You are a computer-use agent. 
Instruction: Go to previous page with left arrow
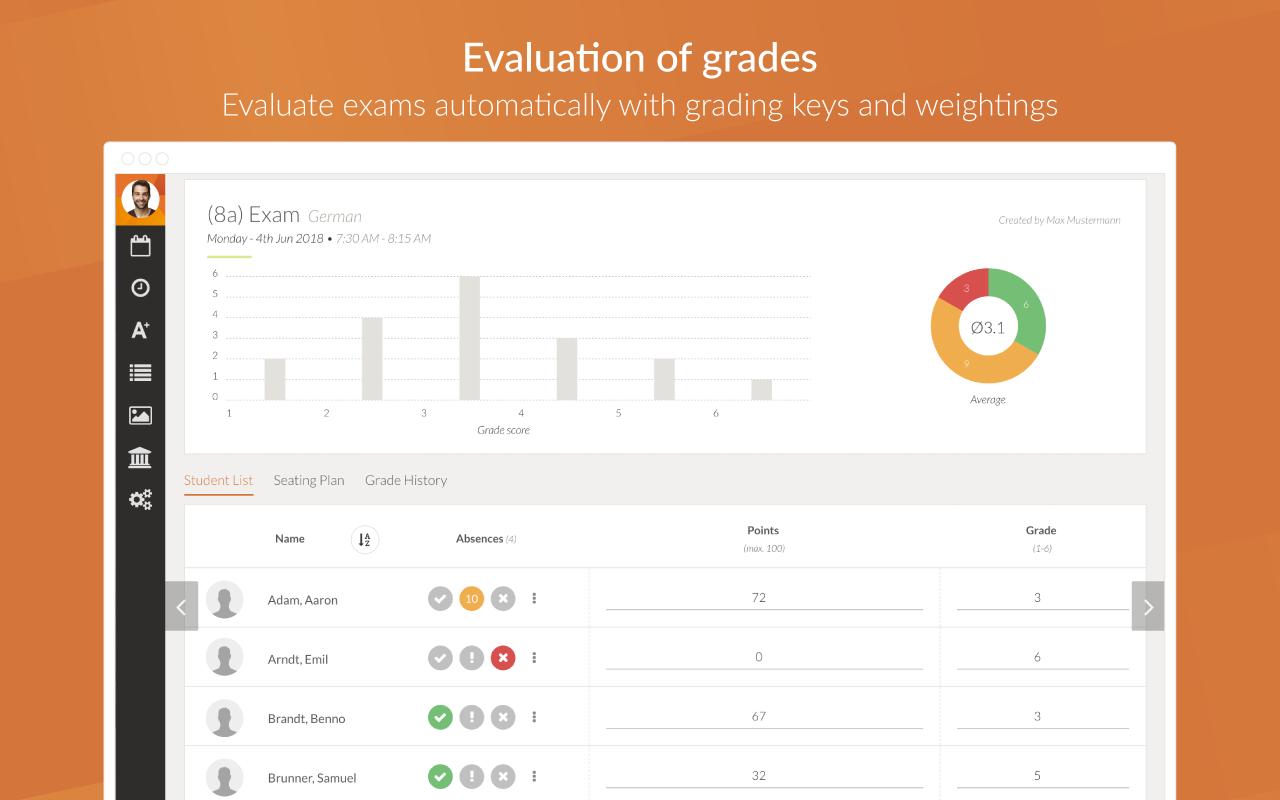181,606
